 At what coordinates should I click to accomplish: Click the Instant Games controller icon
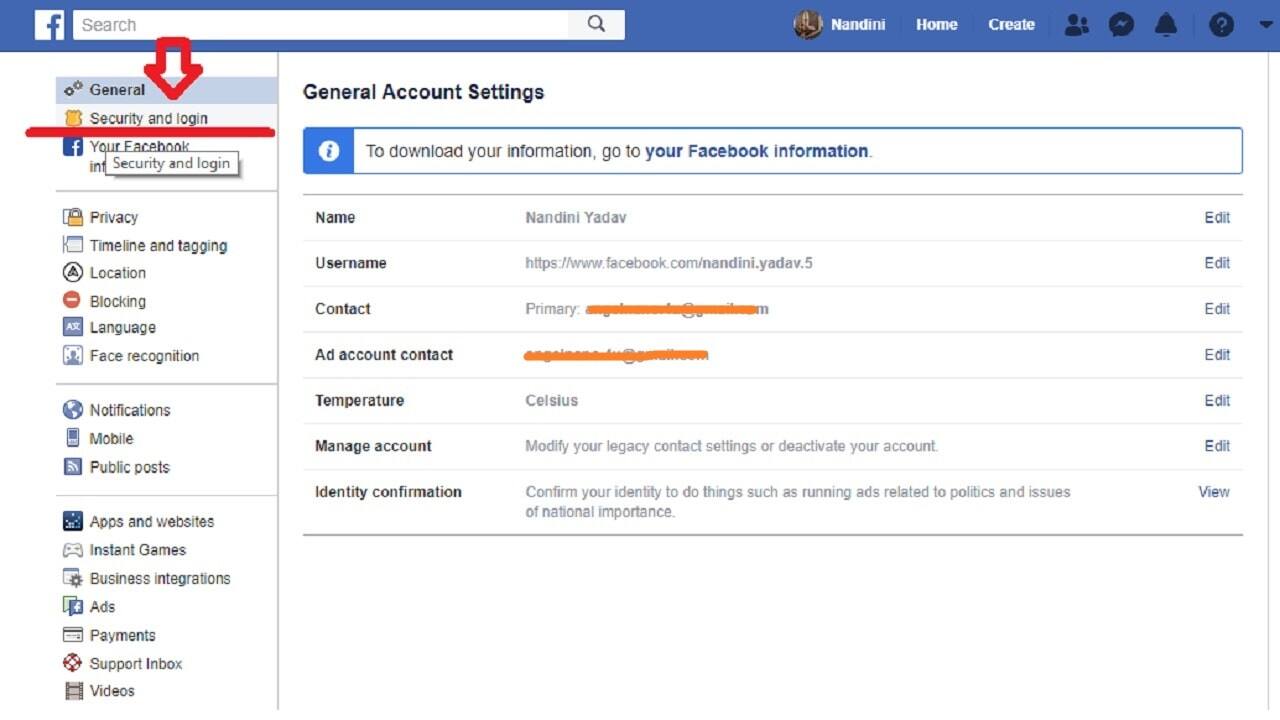[73, 550]
